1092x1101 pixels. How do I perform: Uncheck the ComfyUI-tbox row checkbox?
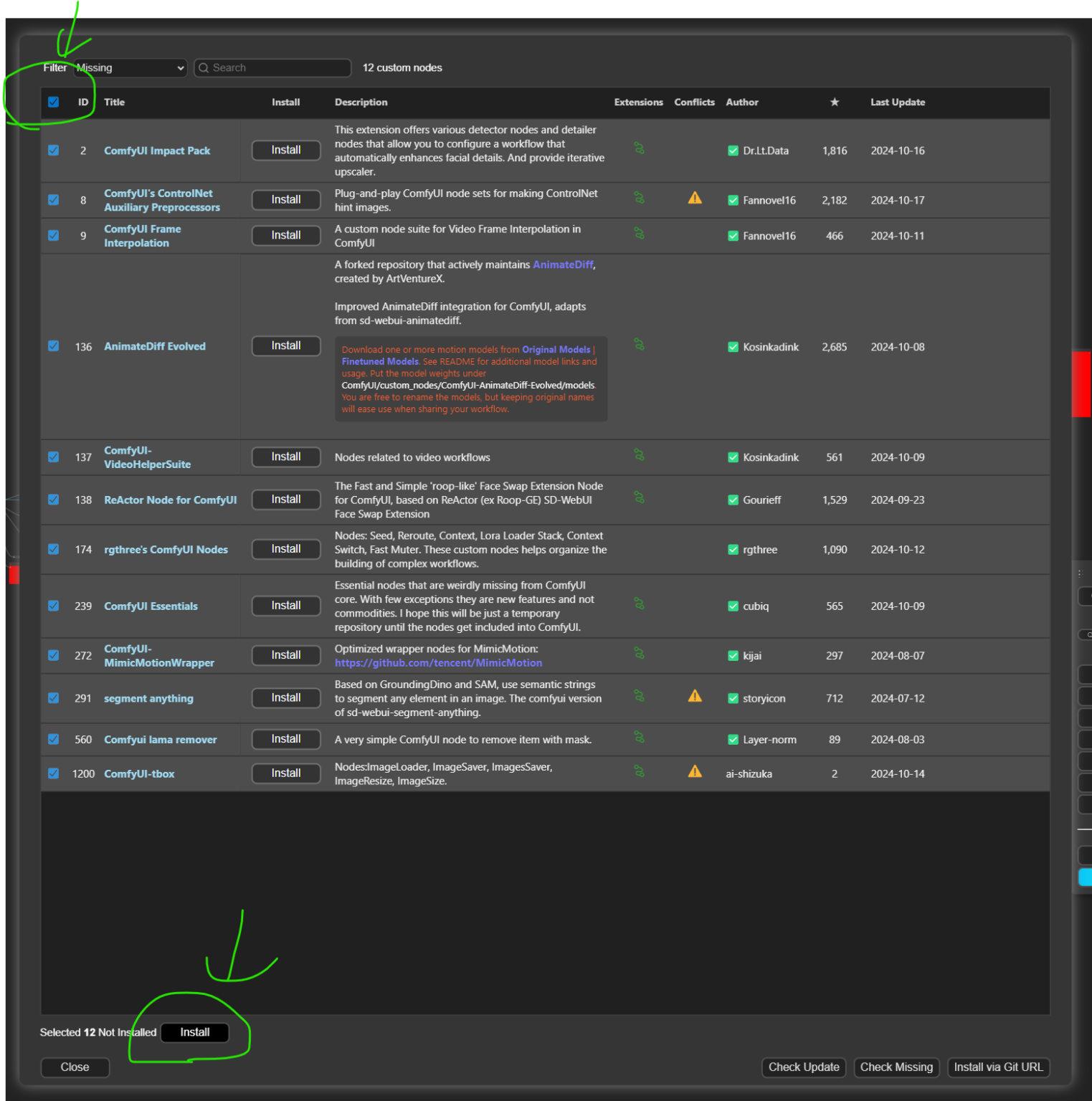tap(53, 773)
